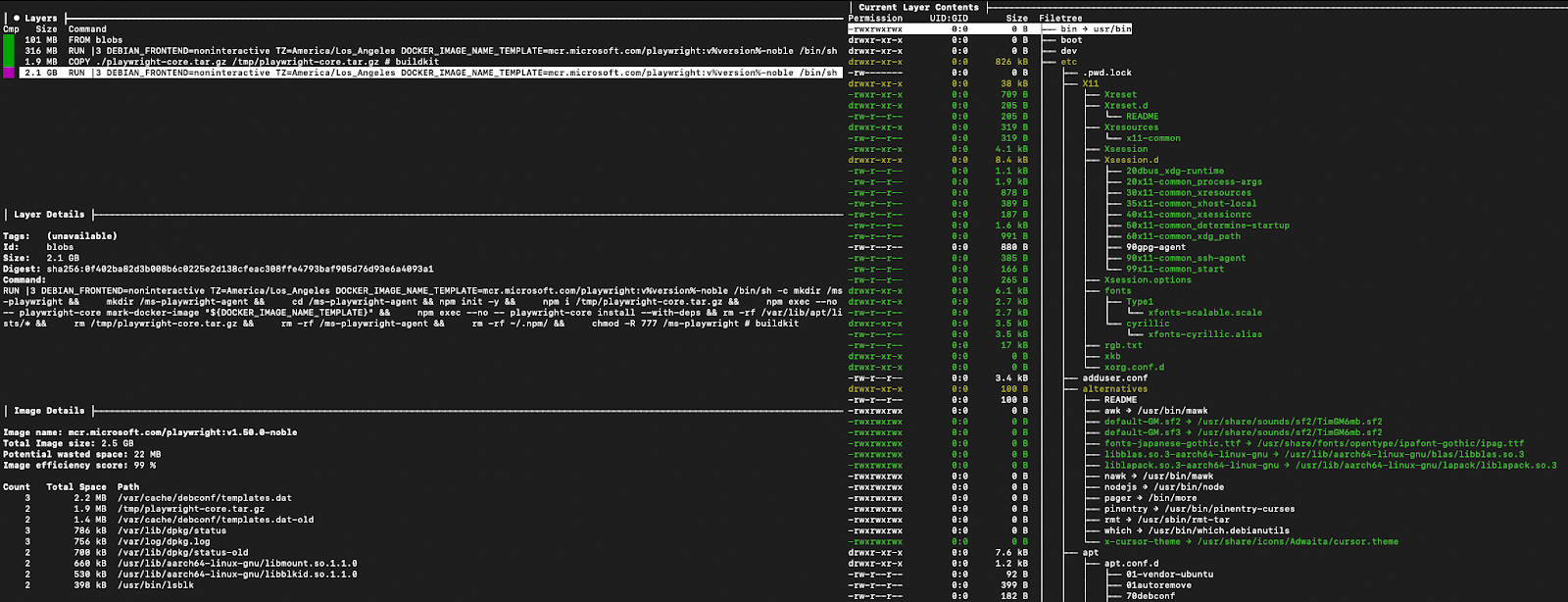Select the pinentry symlink entry
The width and height of the screenshot is (1568, 602).
tap(1200, 509)
